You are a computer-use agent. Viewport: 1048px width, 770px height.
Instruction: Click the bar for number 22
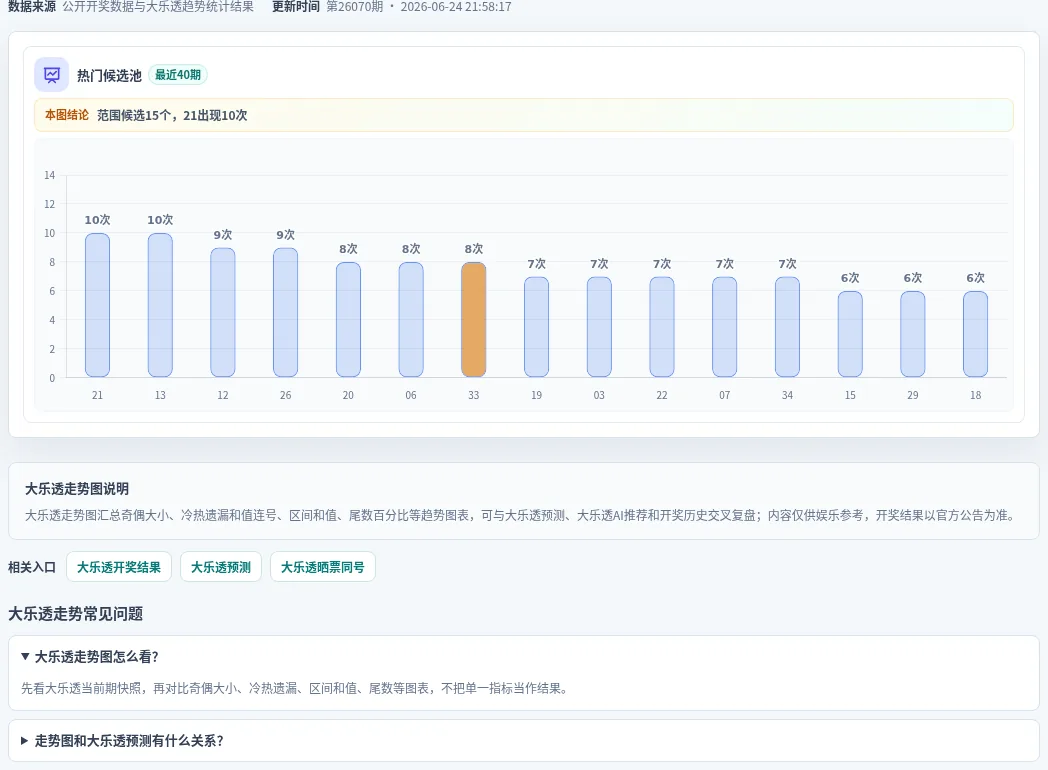(662, 327)
